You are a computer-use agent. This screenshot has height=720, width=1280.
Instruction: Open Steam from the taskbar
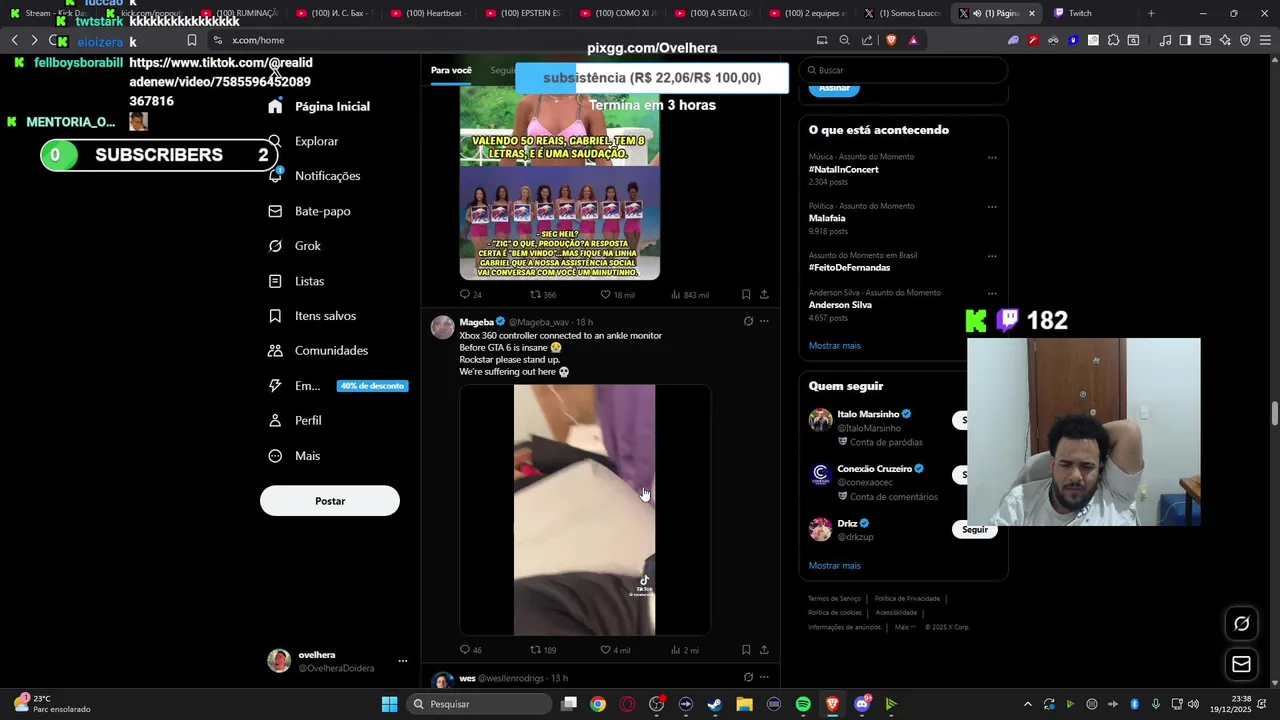tap(715, 704)
